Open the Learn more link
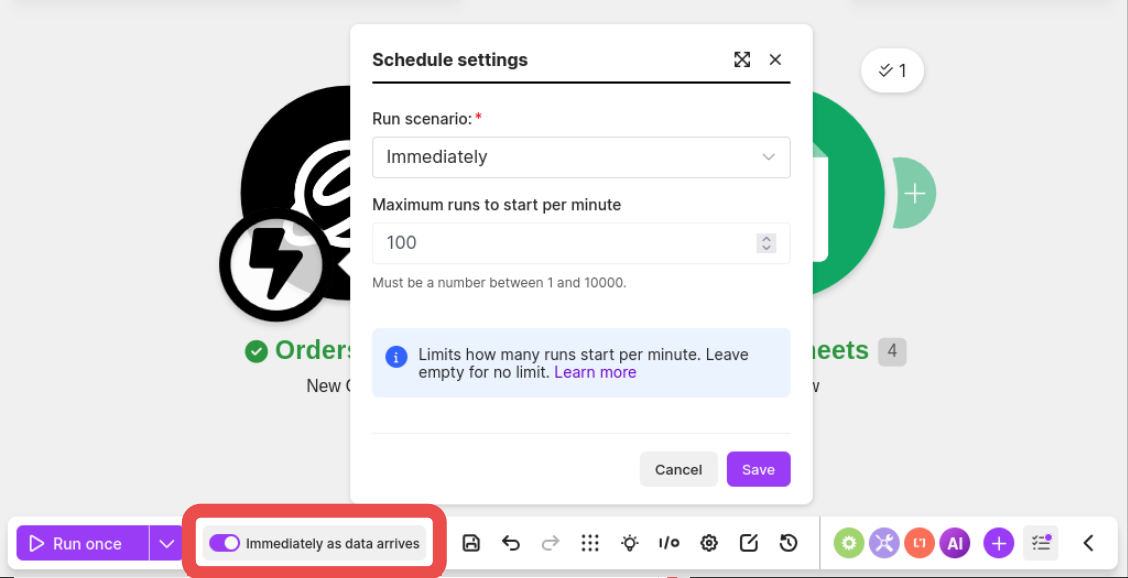1128x578 pixels. (595, 373)
